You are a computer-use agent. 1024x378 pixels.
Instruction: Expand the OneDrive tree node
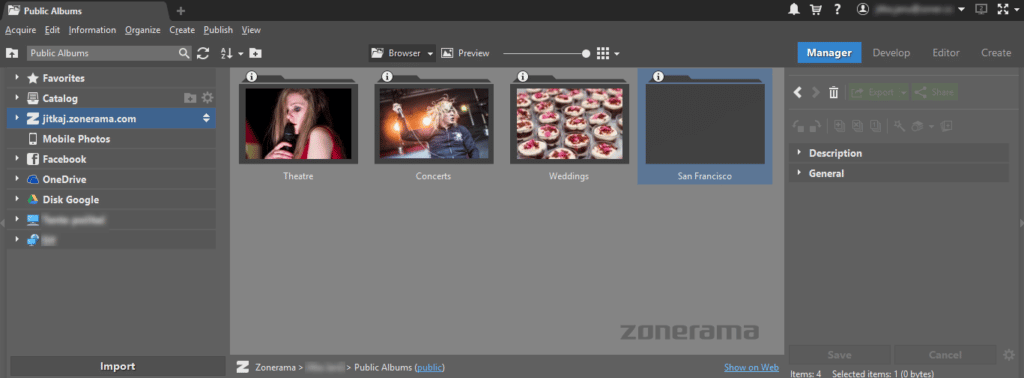(x=17, y=179)
